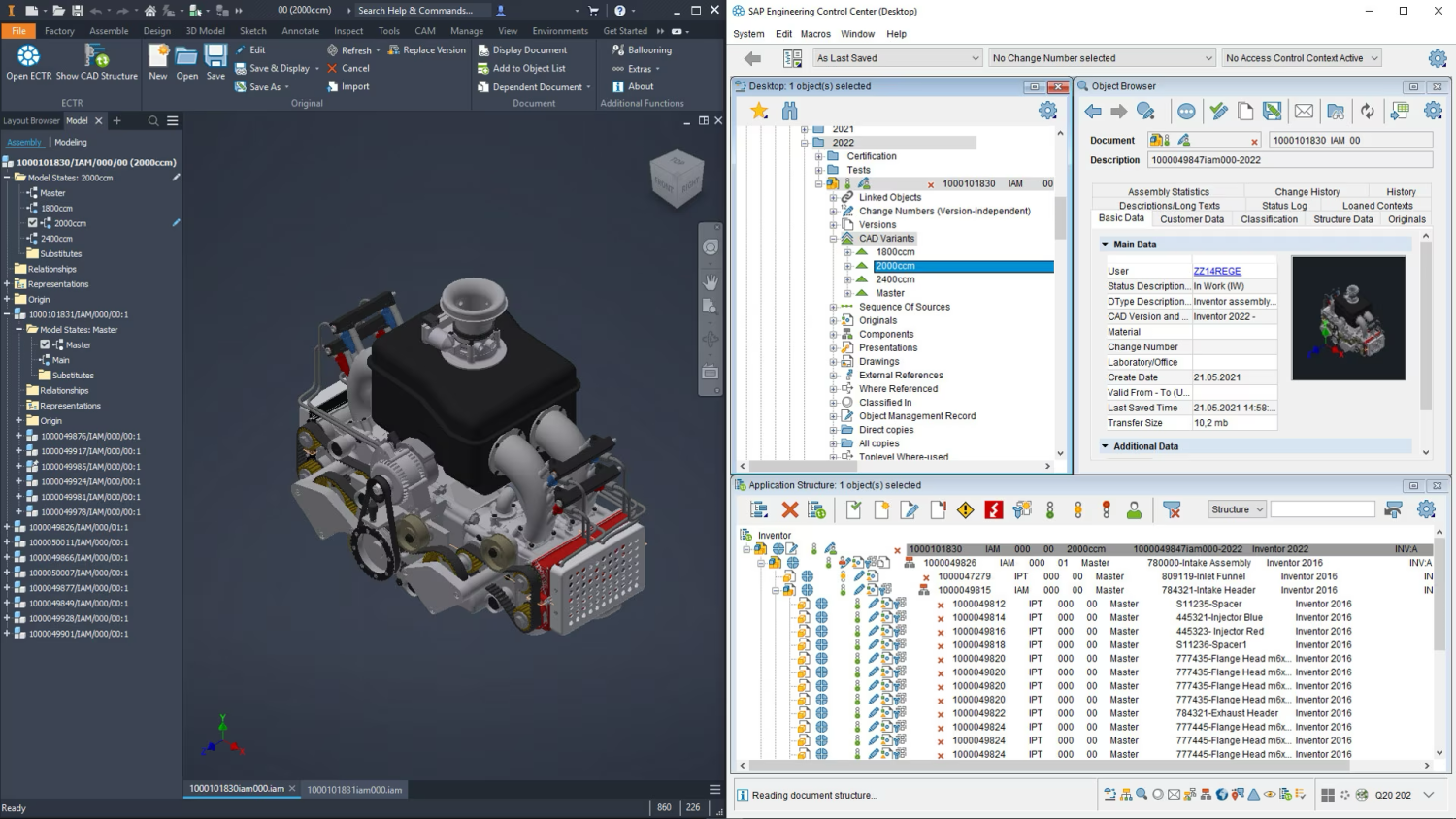Open the As Last Saved dropdown
Image resolution: width=1456 pixels, height=819 pixels.
[898, 58]
